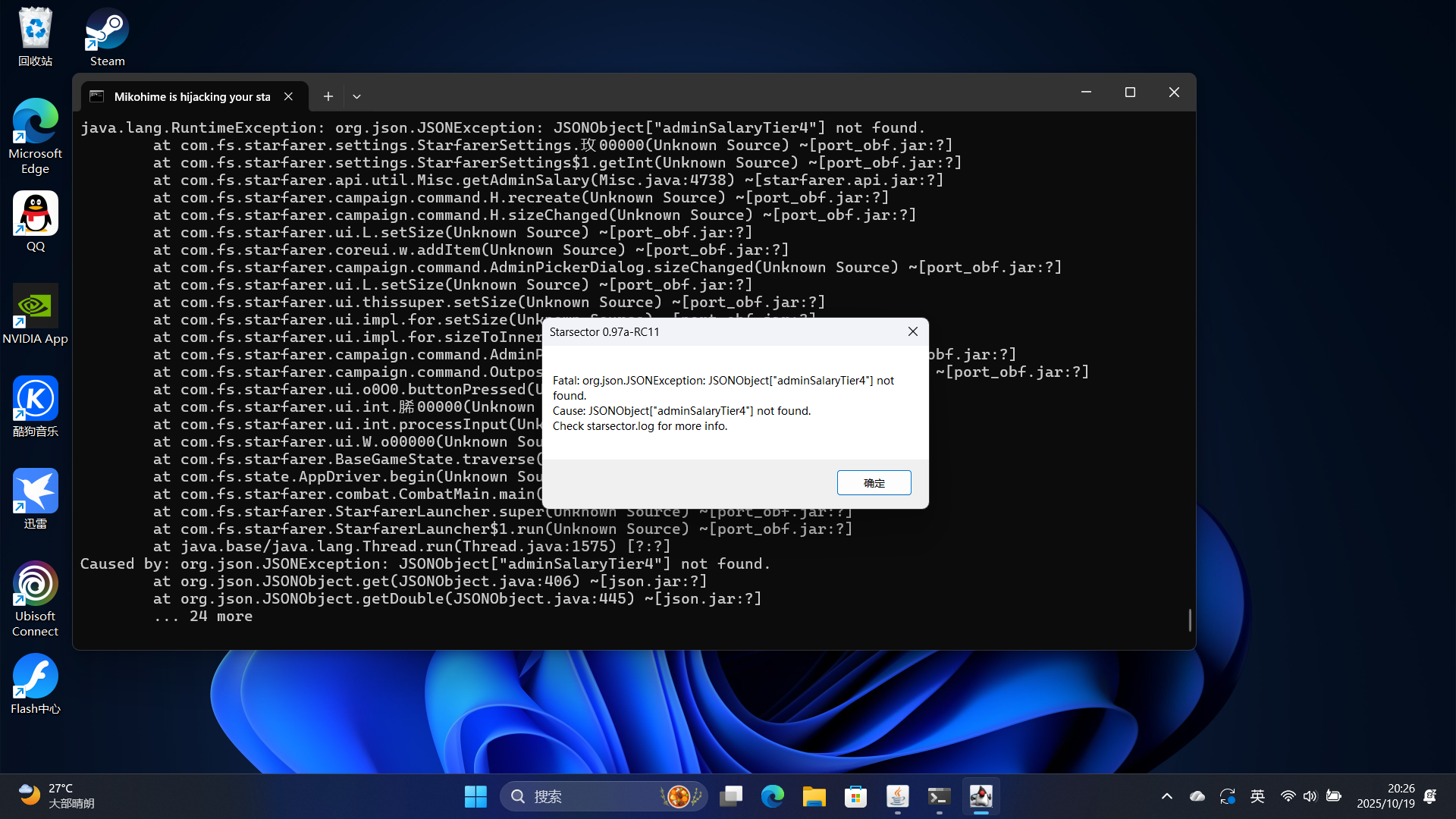Screen dimensions: 1456x819
Task: Show hidden system tray icons chevron
Action: tap(1166, 796)
